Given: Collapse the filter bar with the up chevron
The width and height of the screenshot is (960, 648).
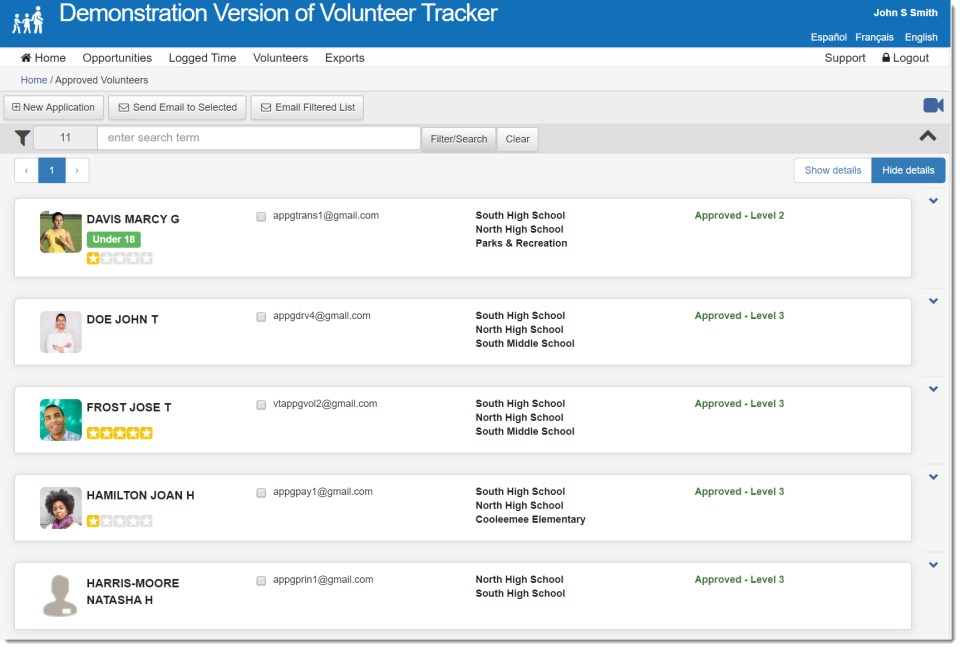Looking at the screenshot, I should 928,136.
